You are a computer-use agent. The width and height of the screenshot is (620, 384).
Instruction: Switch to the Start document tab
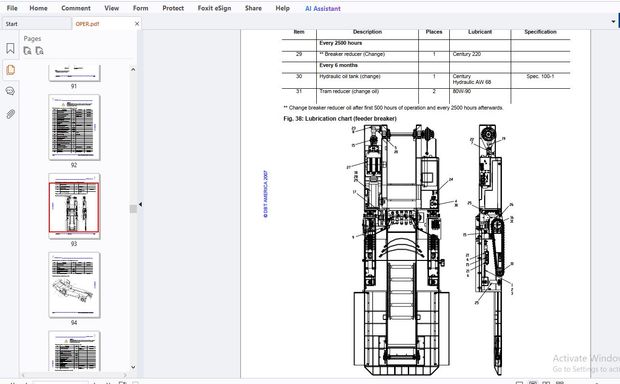click(x=36, y=24)
